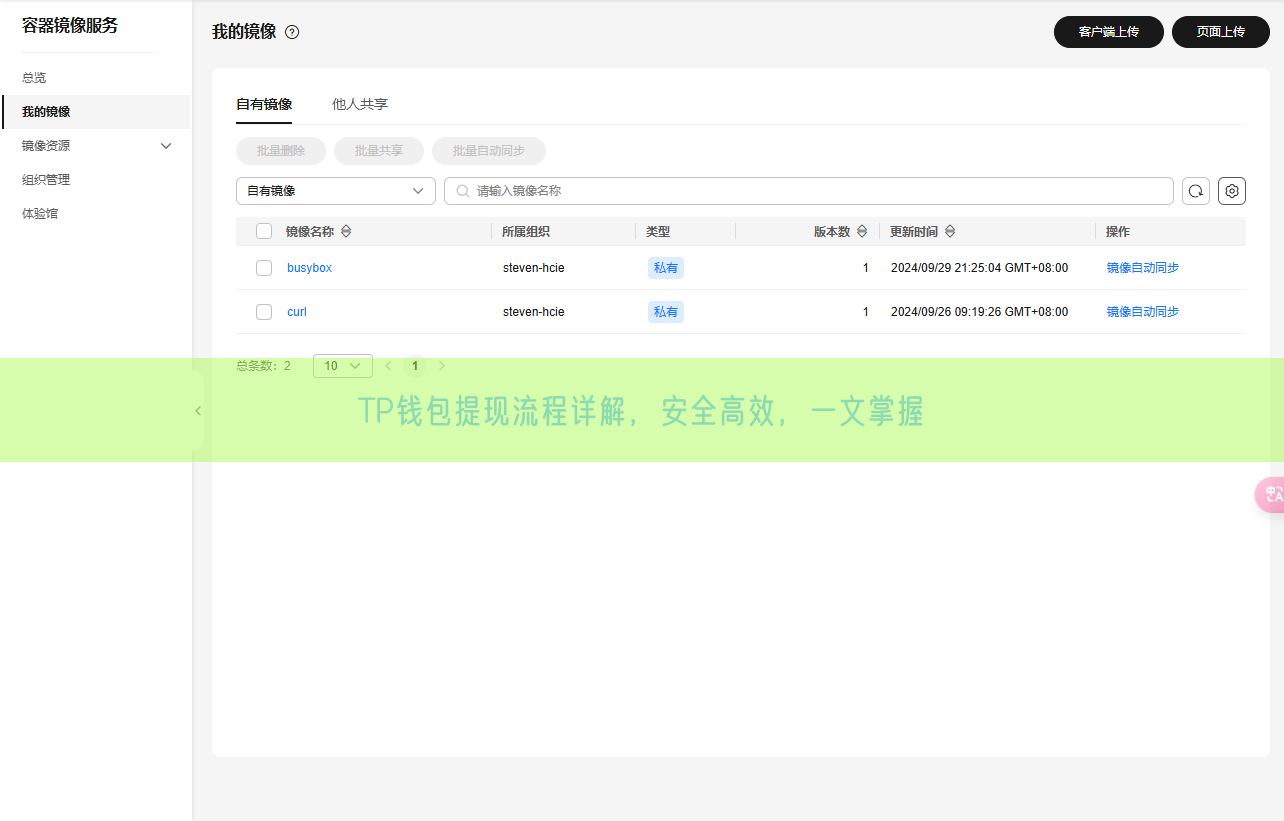Change page size dropdown showing 10
Image resolution: width=1284 pixels, height=821 pixels.
pyautogui.click(x=343, y=366)
